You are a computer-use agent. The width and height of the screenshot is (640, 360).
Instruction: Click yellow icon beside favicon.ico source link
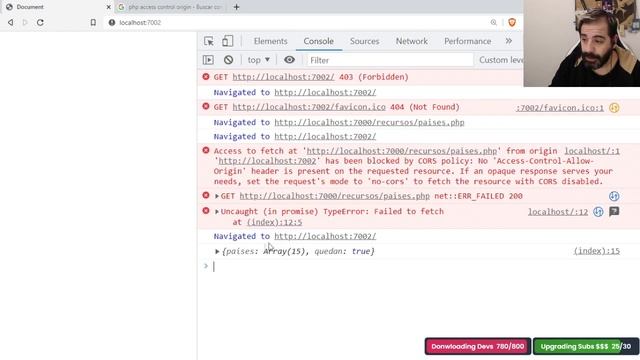[x=614, y=108]
